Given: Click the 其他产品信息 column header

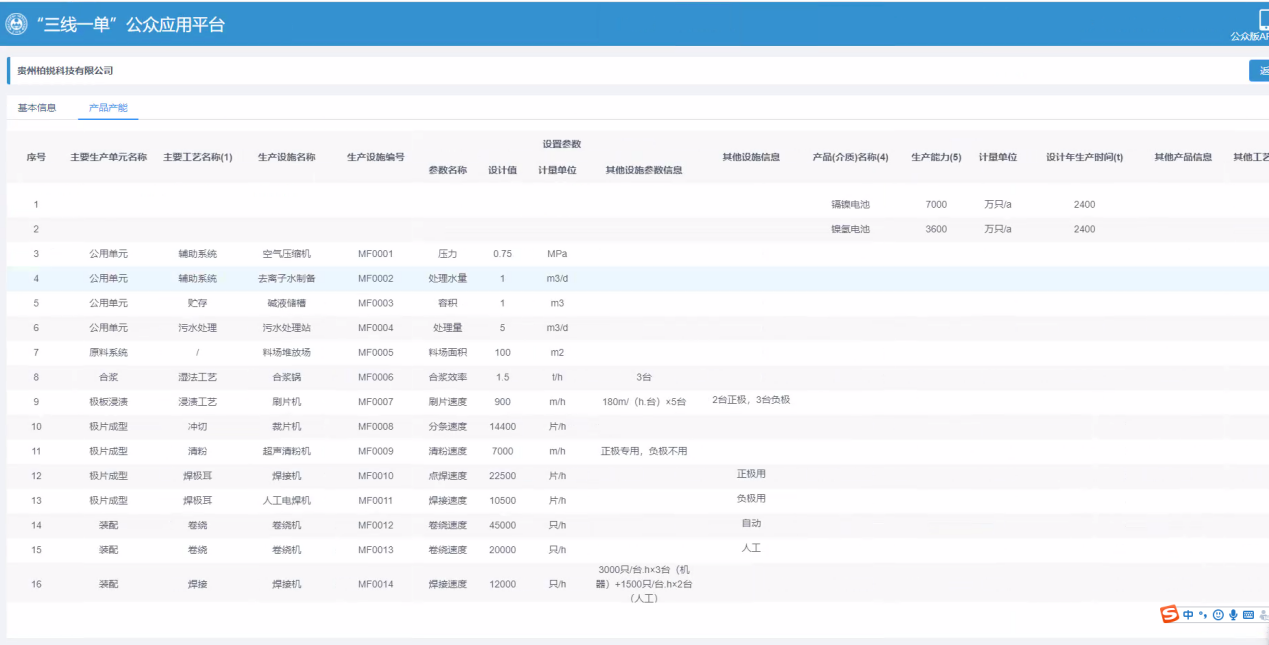Looking at the screenshot, I should point(1183,157).
